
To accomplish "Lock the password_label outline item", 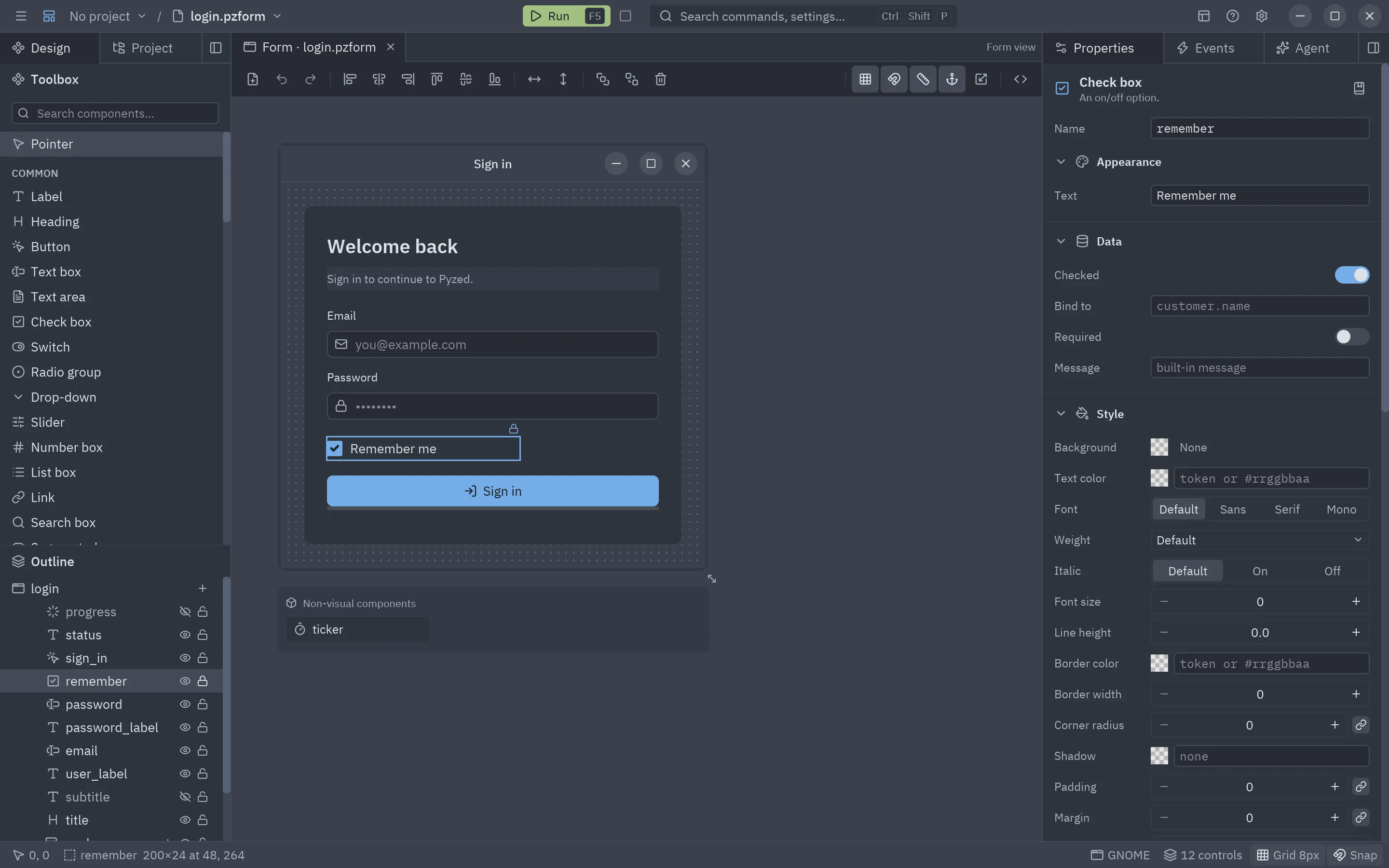I will [203, 727].
